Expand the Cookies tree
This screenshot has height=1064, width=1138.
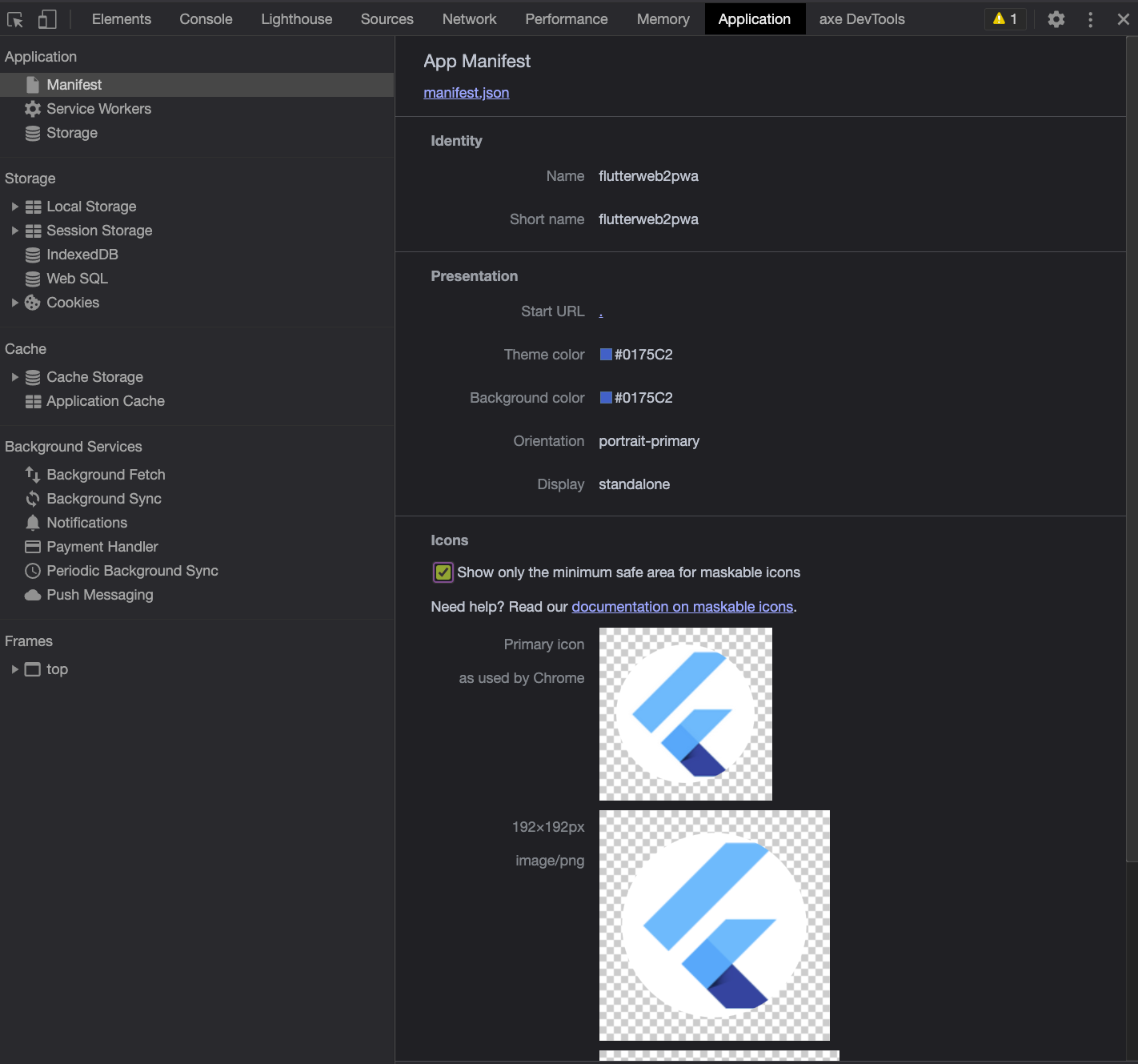click(14, 303)
